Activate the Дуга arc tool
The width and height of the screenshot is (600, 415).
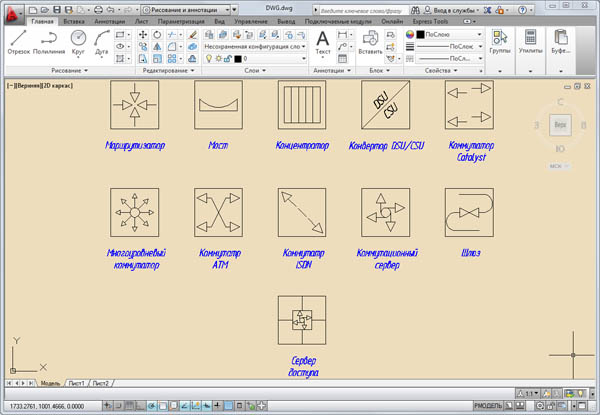[102, 41]
